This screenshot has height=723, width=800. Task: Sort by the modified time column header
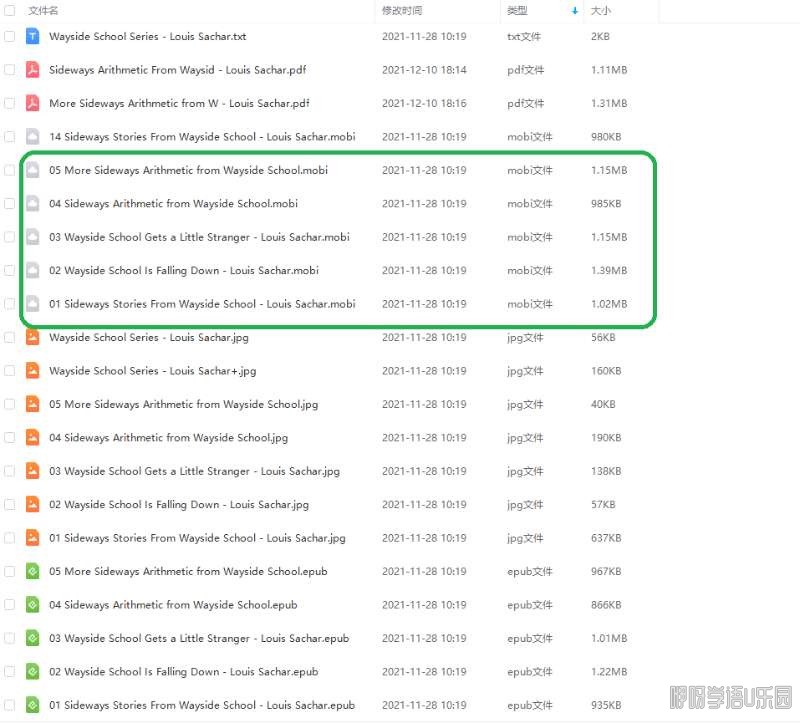(x=402, y=11)
